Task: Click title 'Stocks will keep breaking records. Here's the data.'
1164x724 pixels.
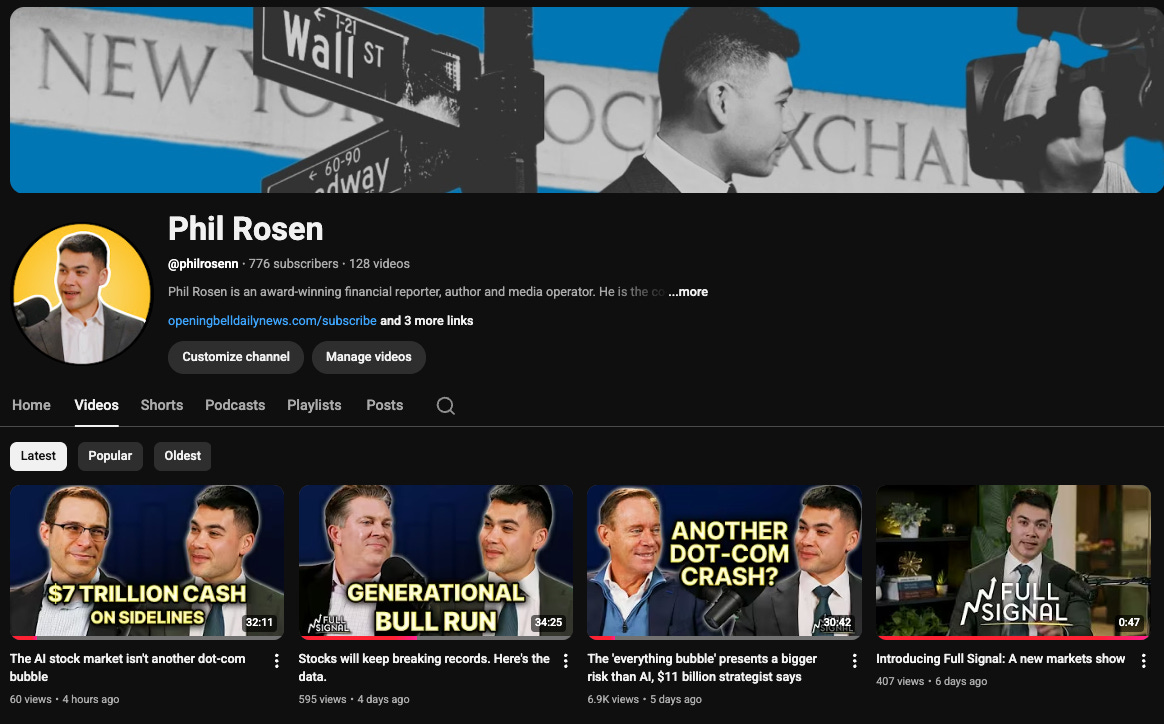Action: 424,668
